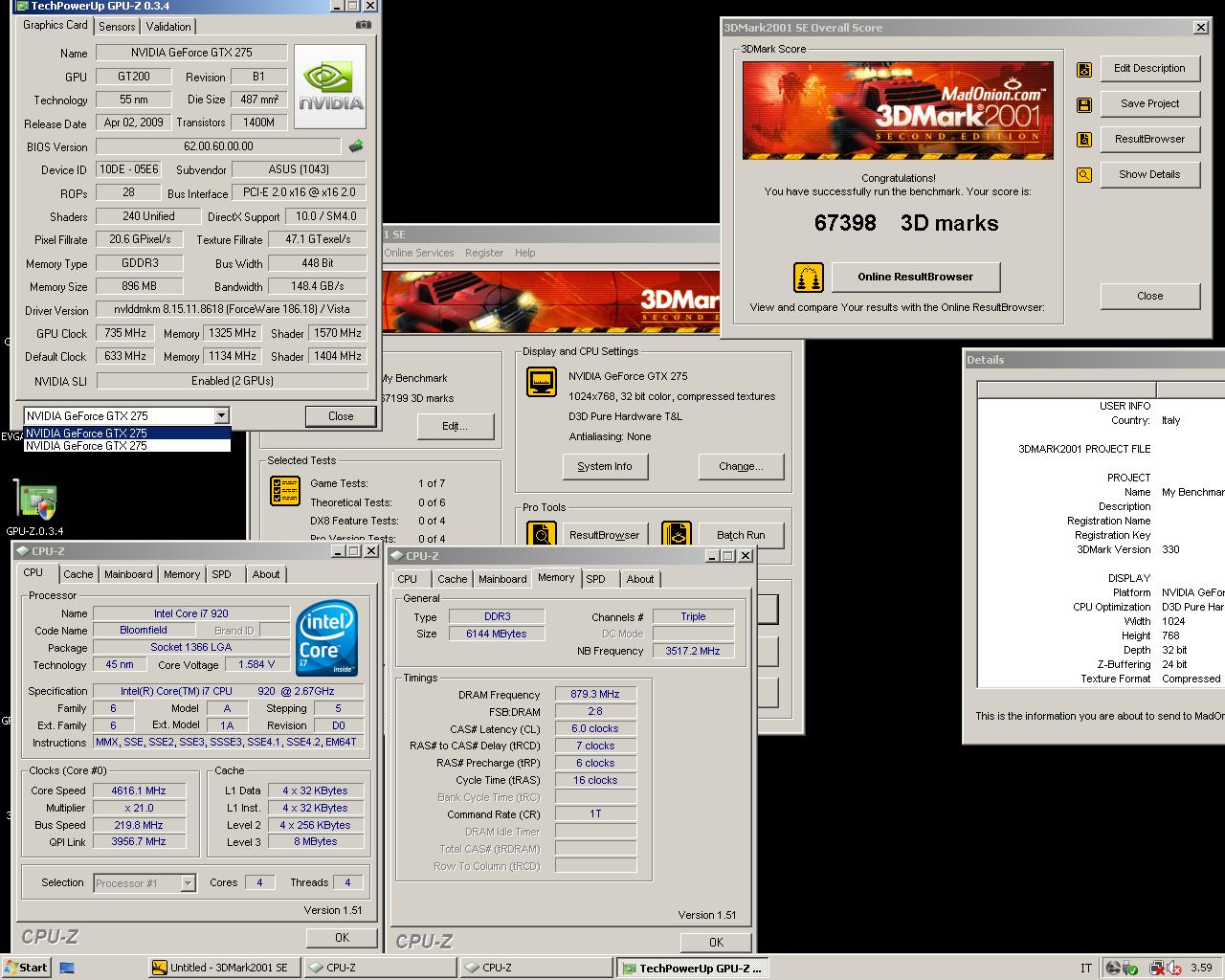Viewport: 1225px width, 980px height.
Task: Click the NVIDIA tray icon near the language indicator
Action: point(1114,968)
